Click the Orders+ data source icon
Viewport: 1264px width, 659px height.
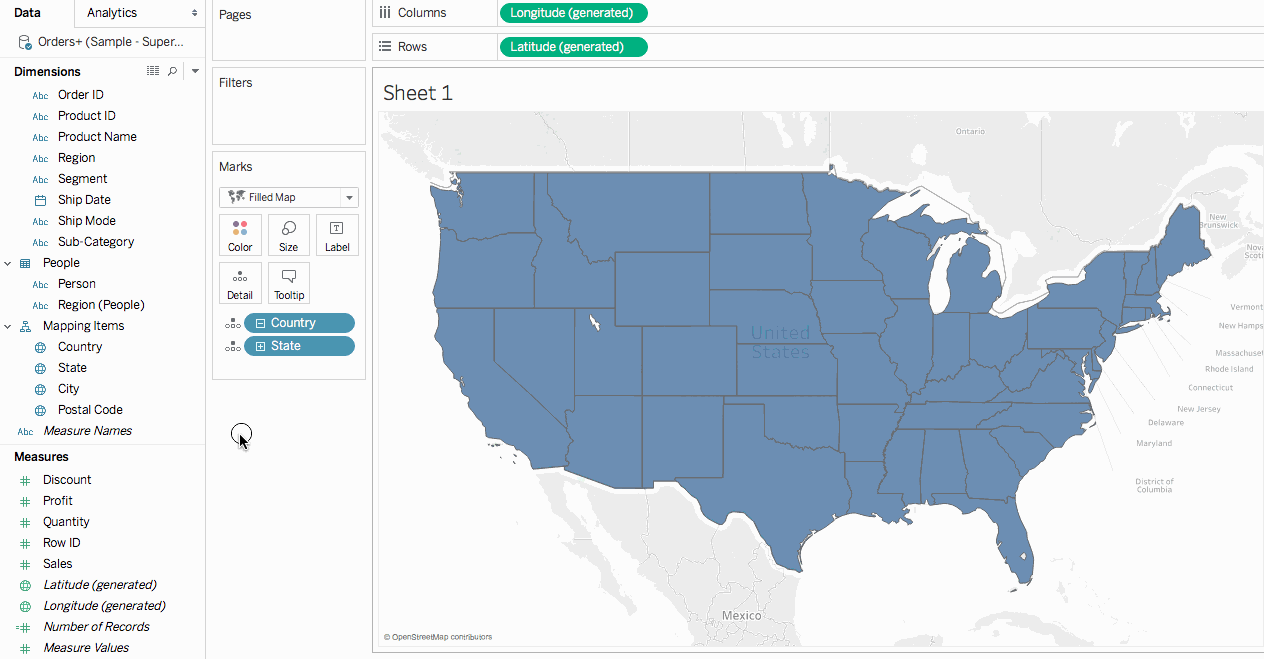[24, 42]
